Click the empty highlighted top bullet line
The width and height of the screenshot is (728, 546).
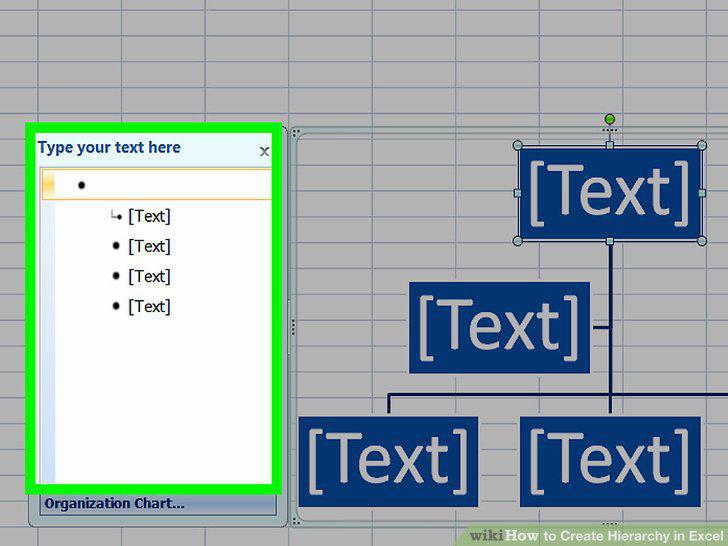click(x=156, y=185)
